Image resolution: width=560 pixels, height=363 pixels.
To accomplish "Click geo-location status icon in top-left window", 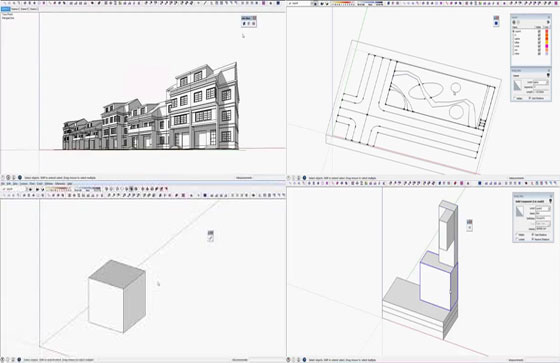I will tap(3, 177).
